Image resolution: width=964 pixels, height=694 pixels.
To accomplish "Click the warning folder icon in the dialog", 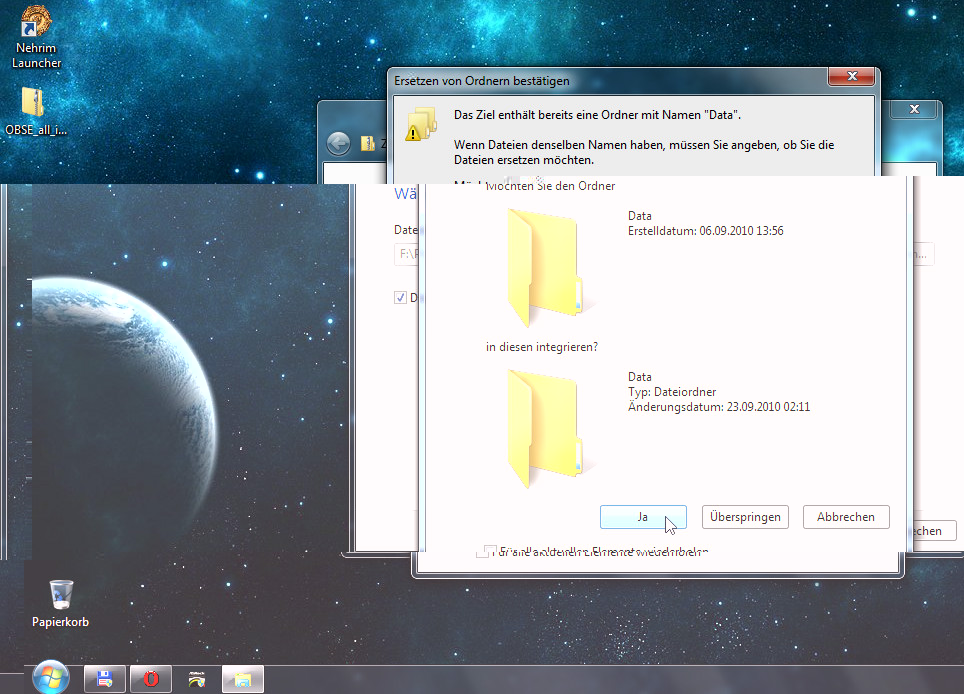I will point(421,124).
